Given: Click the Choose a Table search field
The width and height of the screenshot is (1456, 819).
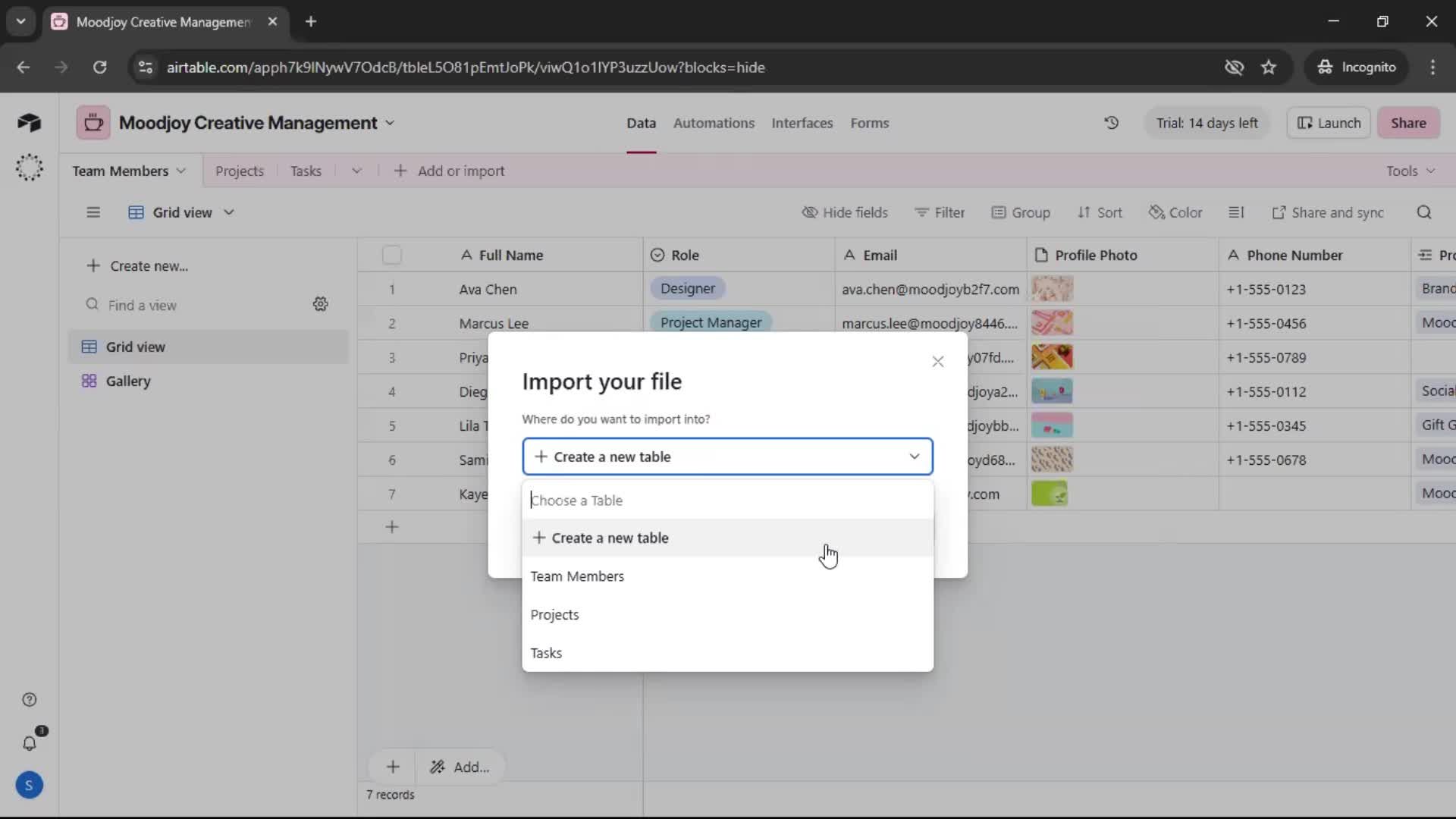Looking at the screenshot, I should click(x=728, y=500).
